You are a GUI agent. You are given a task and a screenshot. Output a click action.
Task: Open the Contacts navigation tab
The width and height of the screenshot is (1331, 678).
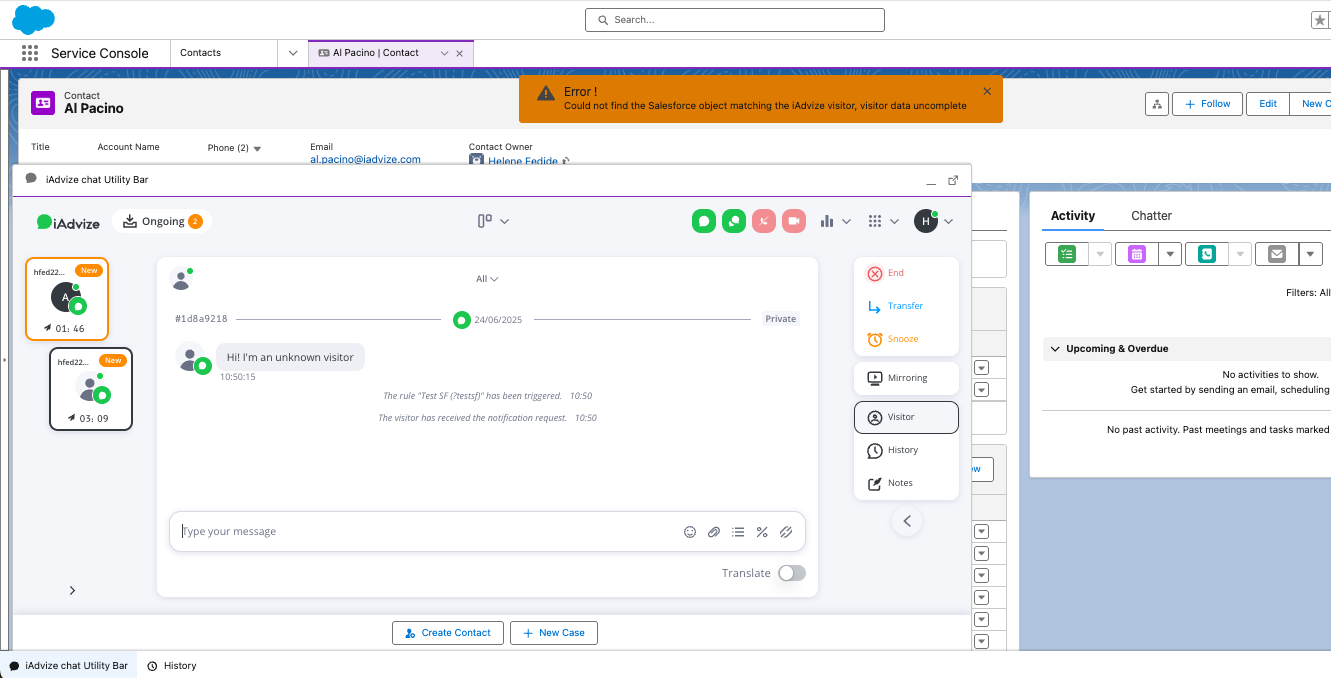click(201, 53)
